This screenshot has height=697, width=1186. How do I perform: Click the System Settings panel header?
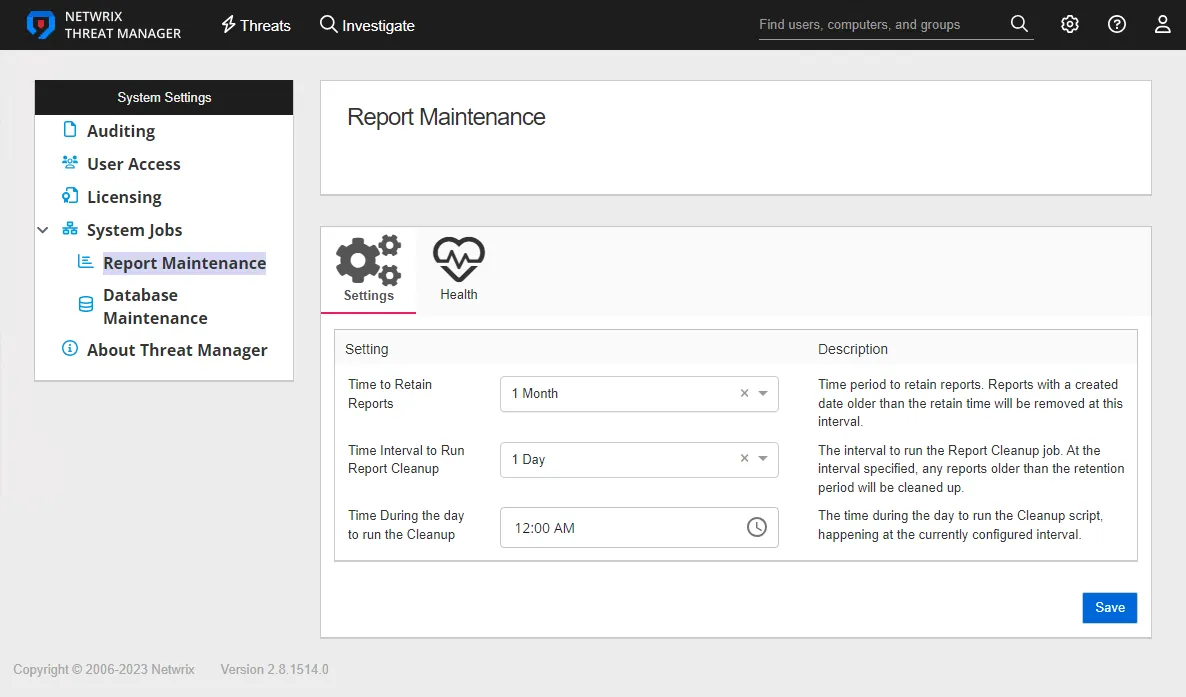click(x=164, y=98)
